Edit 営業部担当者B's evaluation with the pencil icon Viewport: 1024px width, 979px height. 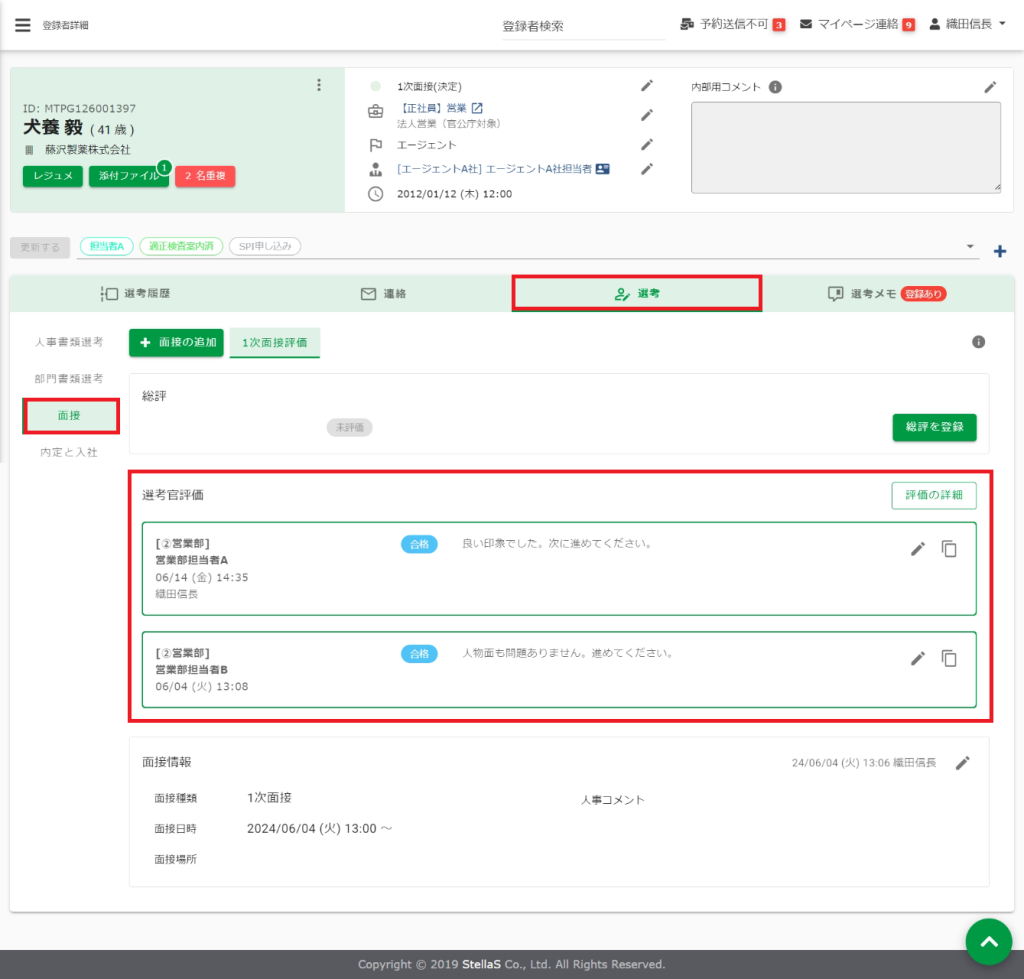(917, 658)
